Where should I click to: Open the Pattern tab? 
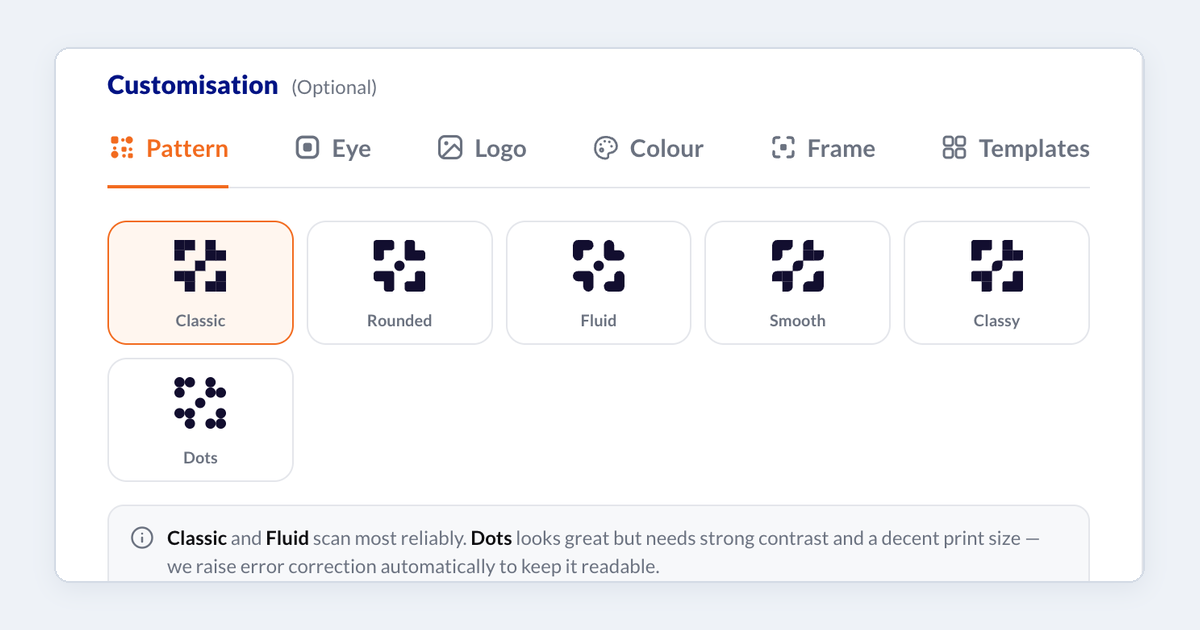click(x=168, y=149)
